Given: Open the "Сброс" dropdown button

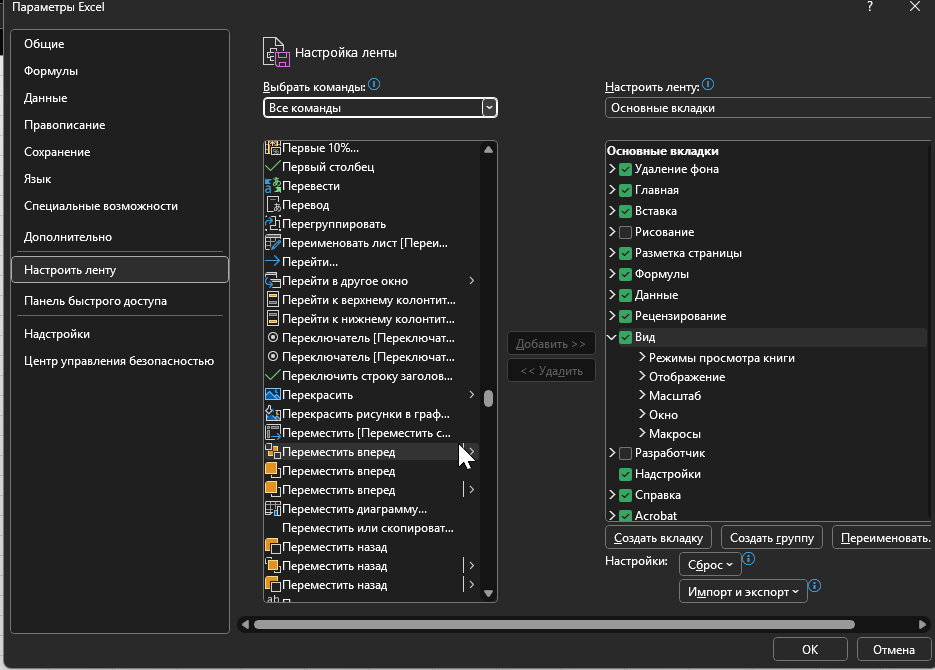Looking at the screenshot, I should tap(710, 564).
